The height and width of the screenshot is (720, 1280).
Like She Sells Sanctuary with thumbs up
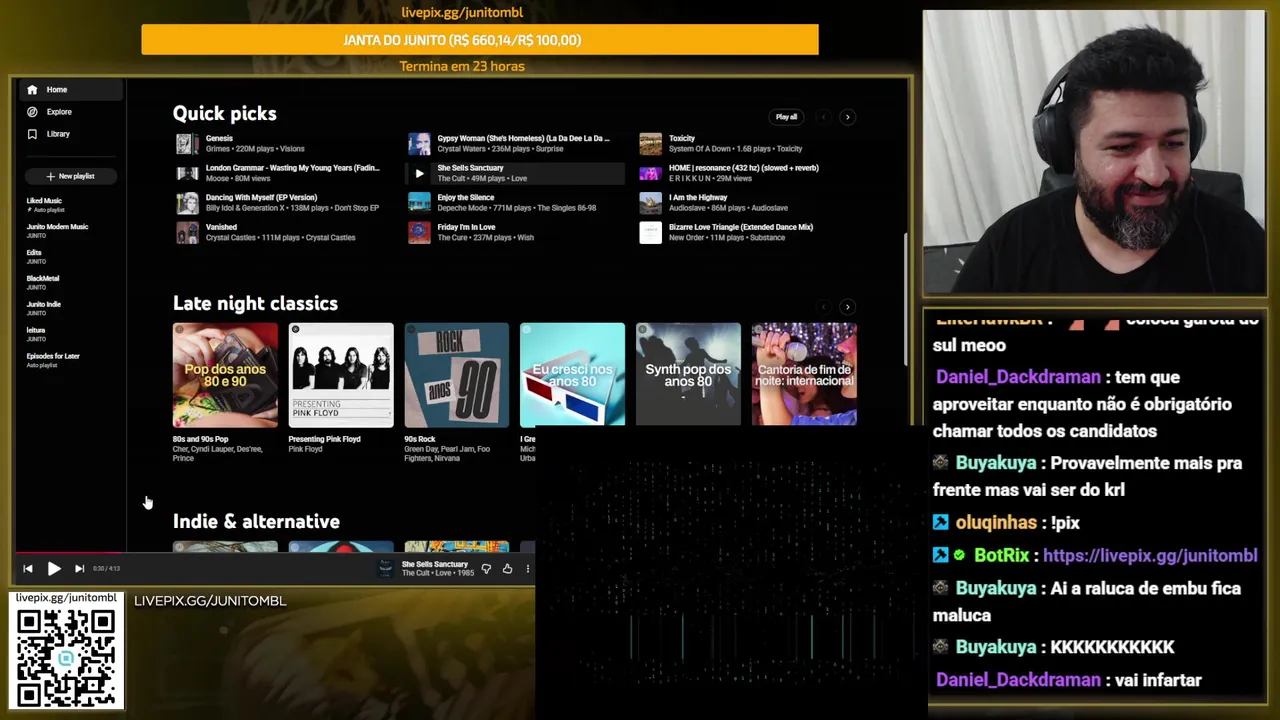coord(507,569)
